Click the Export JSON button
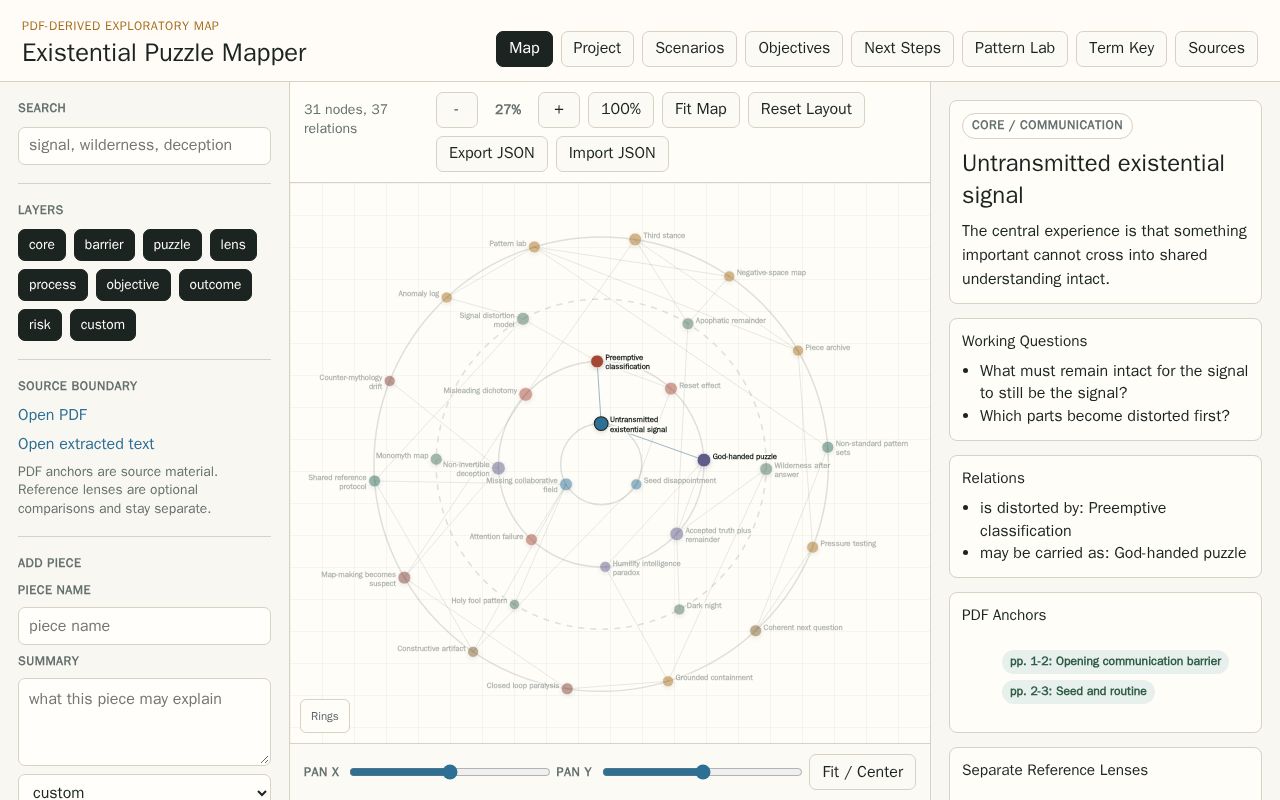The width and height of the screenshot is (1280, 800). pos(492,153)
